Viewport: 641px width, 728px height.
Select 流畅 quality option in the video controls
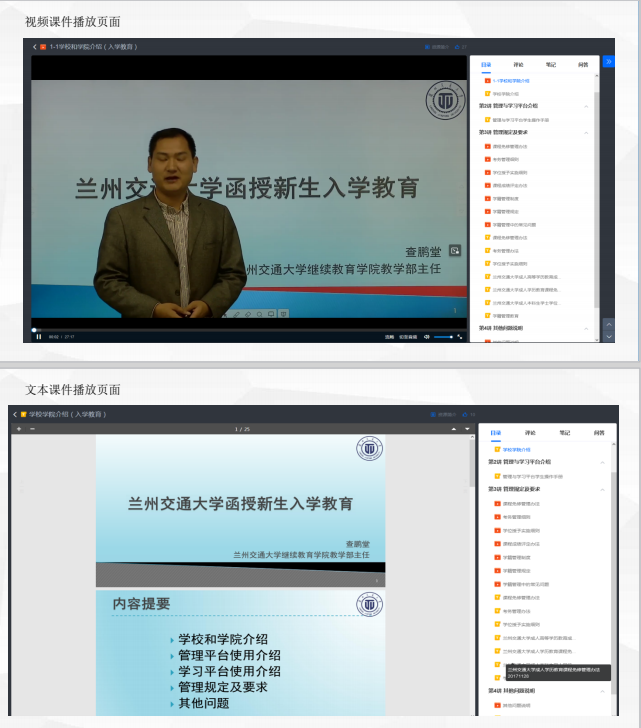(389, 337)
